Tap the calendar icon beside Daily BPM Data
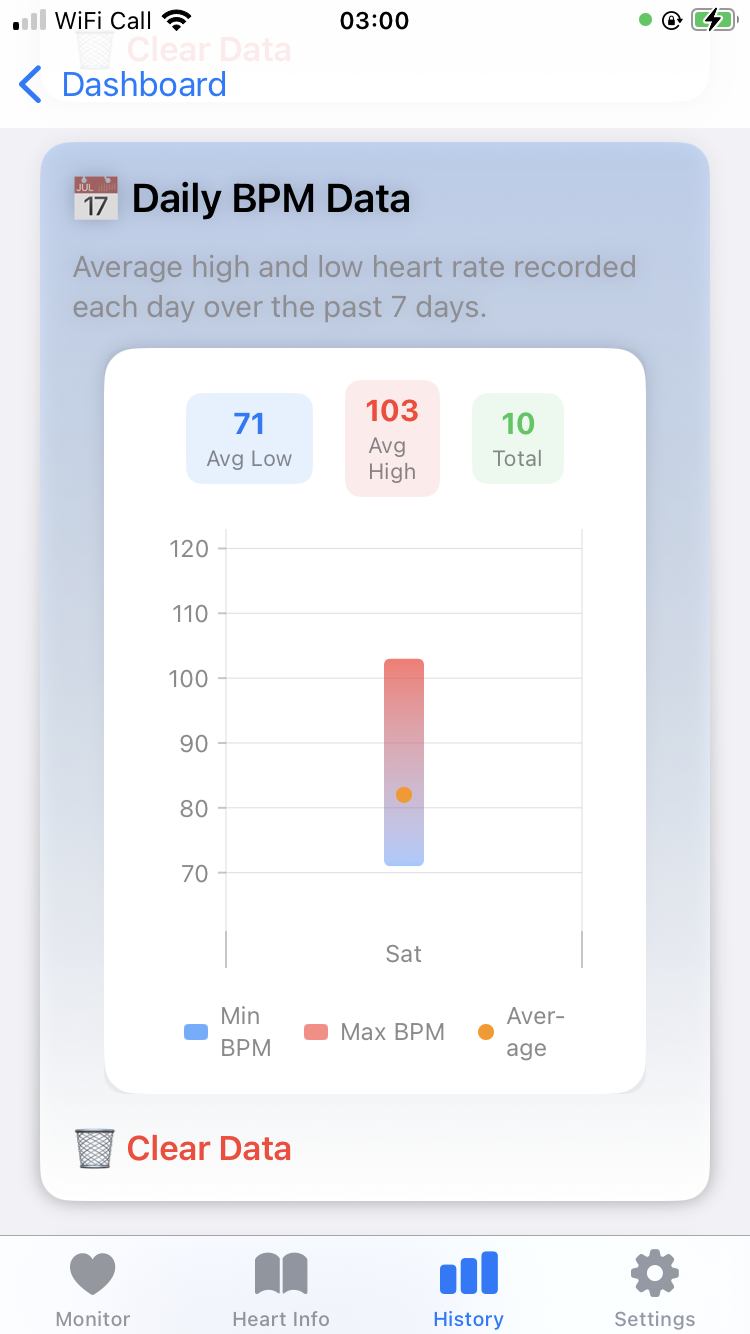This screenshot has width=750, height=1334. [x=96, y=198]
